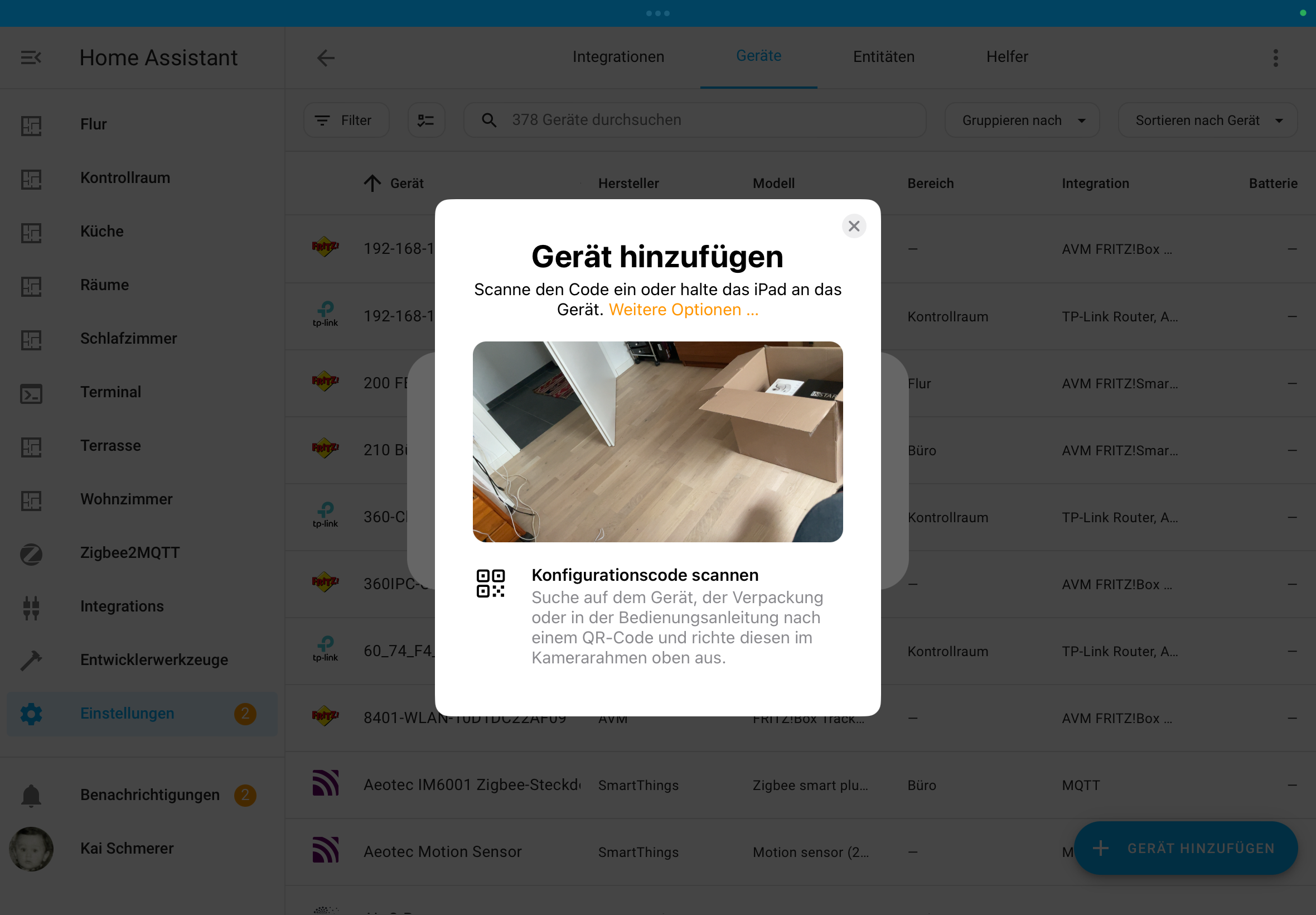Close the Gerät hinzufügen dialog
Viewport: 1316px width, 915px height.
854,227
